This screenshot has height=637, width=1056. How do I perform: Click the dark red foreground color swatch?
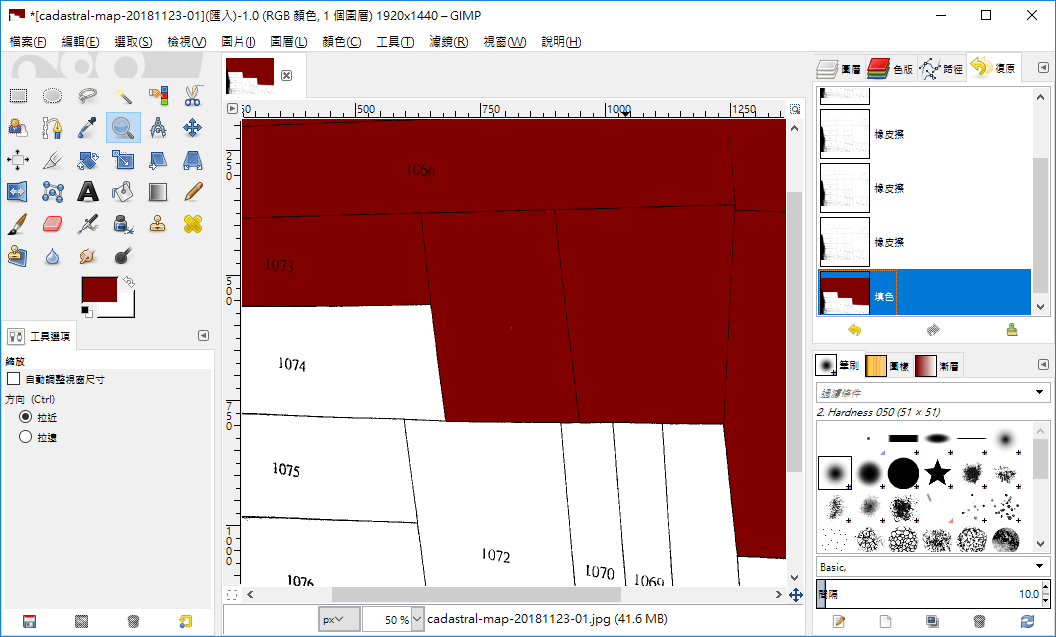click(x=99, y=291)
